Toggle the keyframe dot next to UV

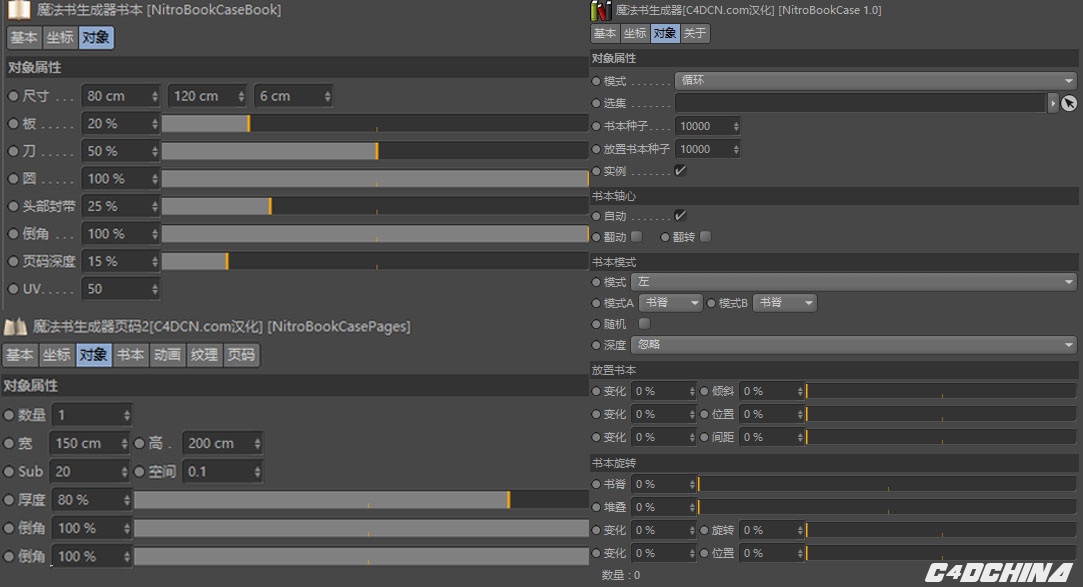tap(13, 289)
